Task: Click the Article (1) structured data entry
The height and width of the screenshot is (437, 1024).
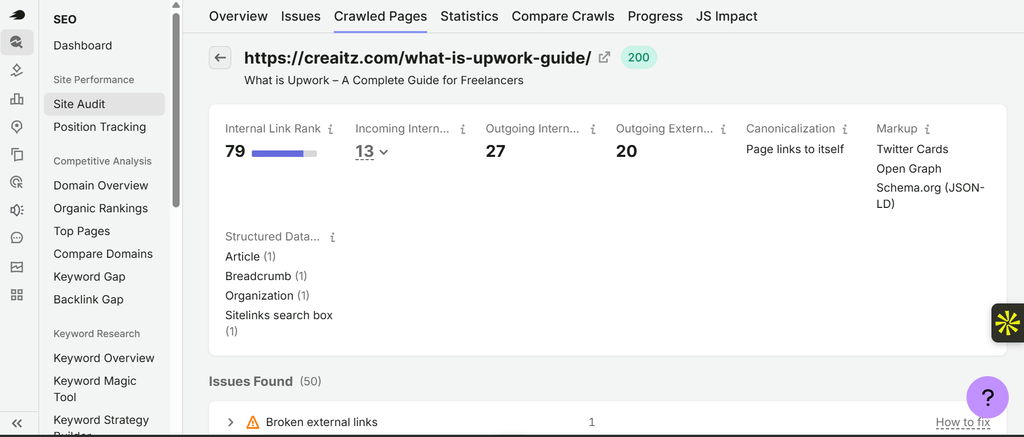Action: pos(250,257)
